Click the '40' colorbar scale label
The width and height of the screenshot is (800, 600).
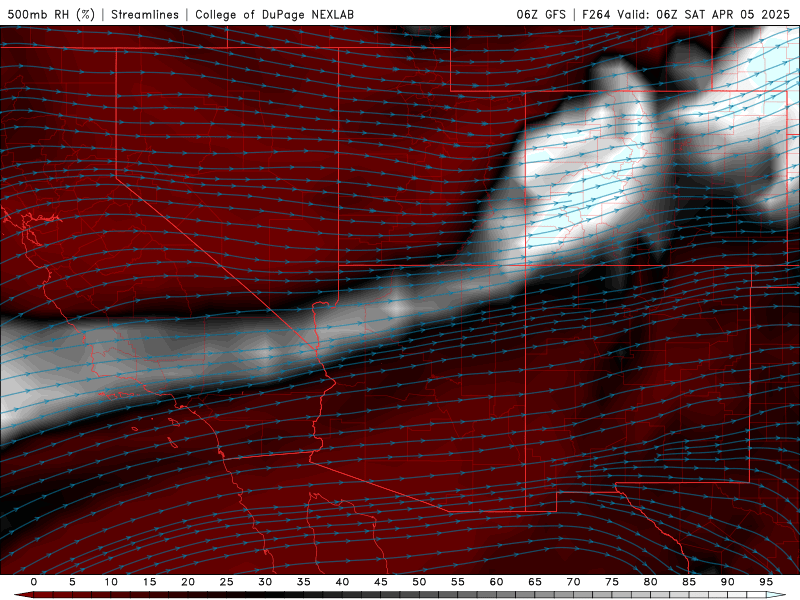[342, 582]
